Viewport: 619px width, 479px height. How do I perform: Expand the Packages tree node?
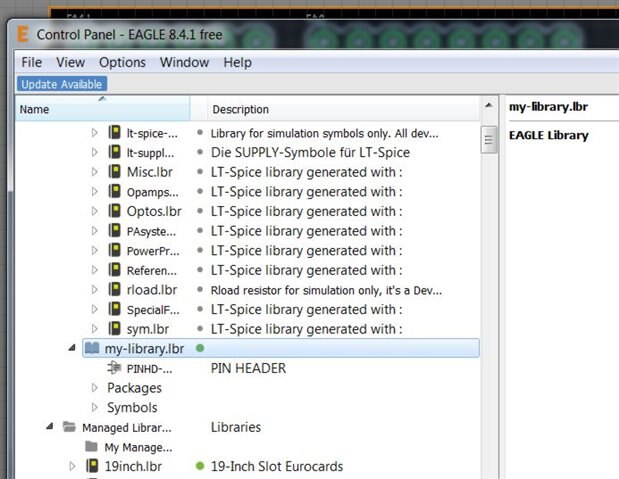[x=95, y=388]
